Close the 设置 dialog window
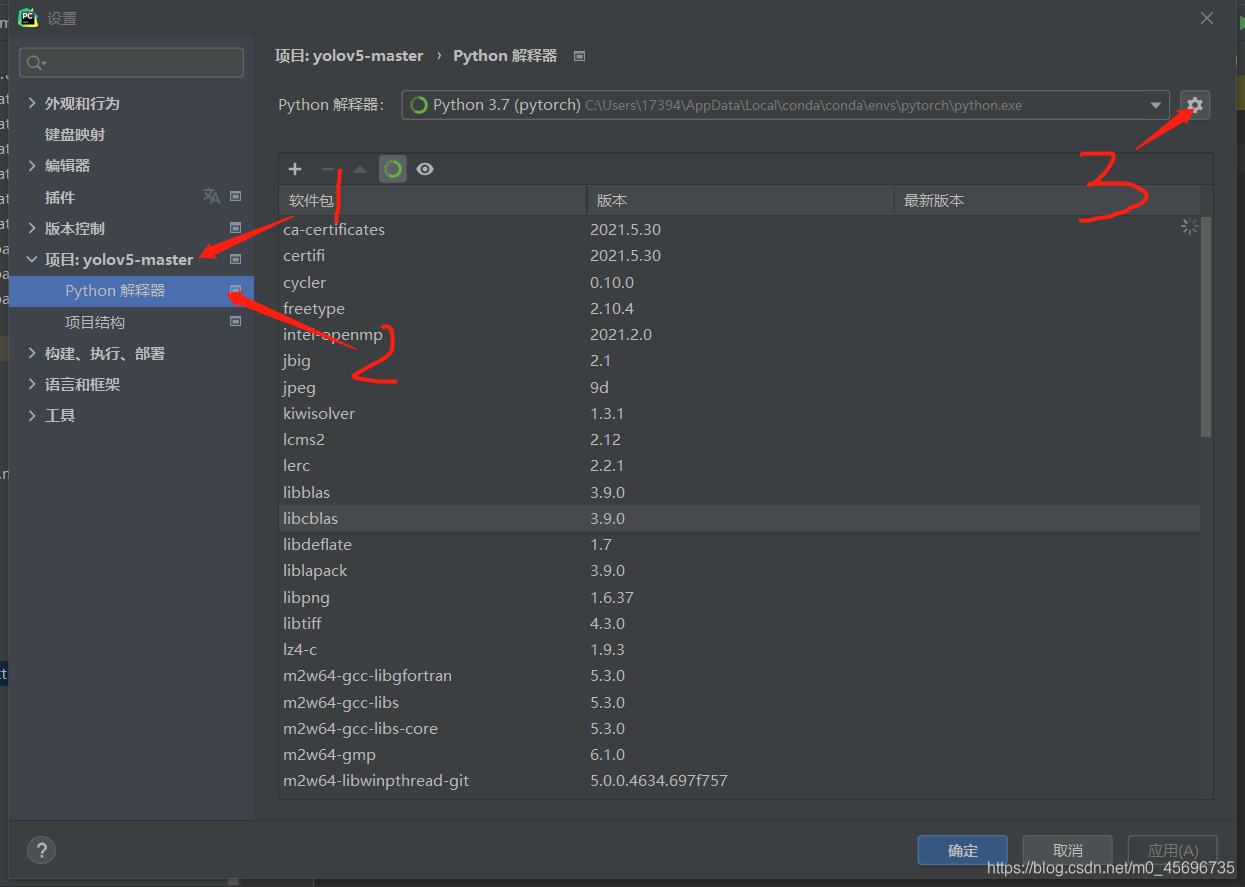The height and width of the screenshot is (887, 1245). (1207, 18)
